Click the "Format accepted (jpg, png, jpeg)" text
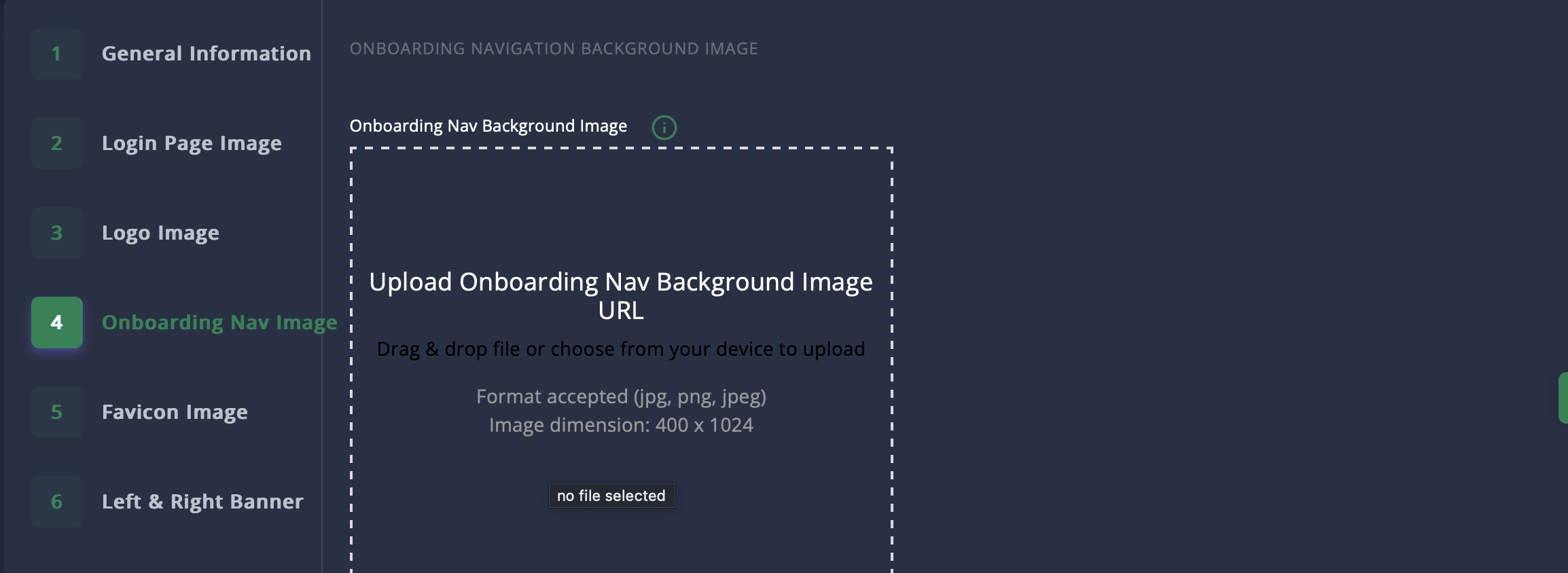Image resolution: width=1568 pixels, height=573 pixels. [x=620, y=396]
